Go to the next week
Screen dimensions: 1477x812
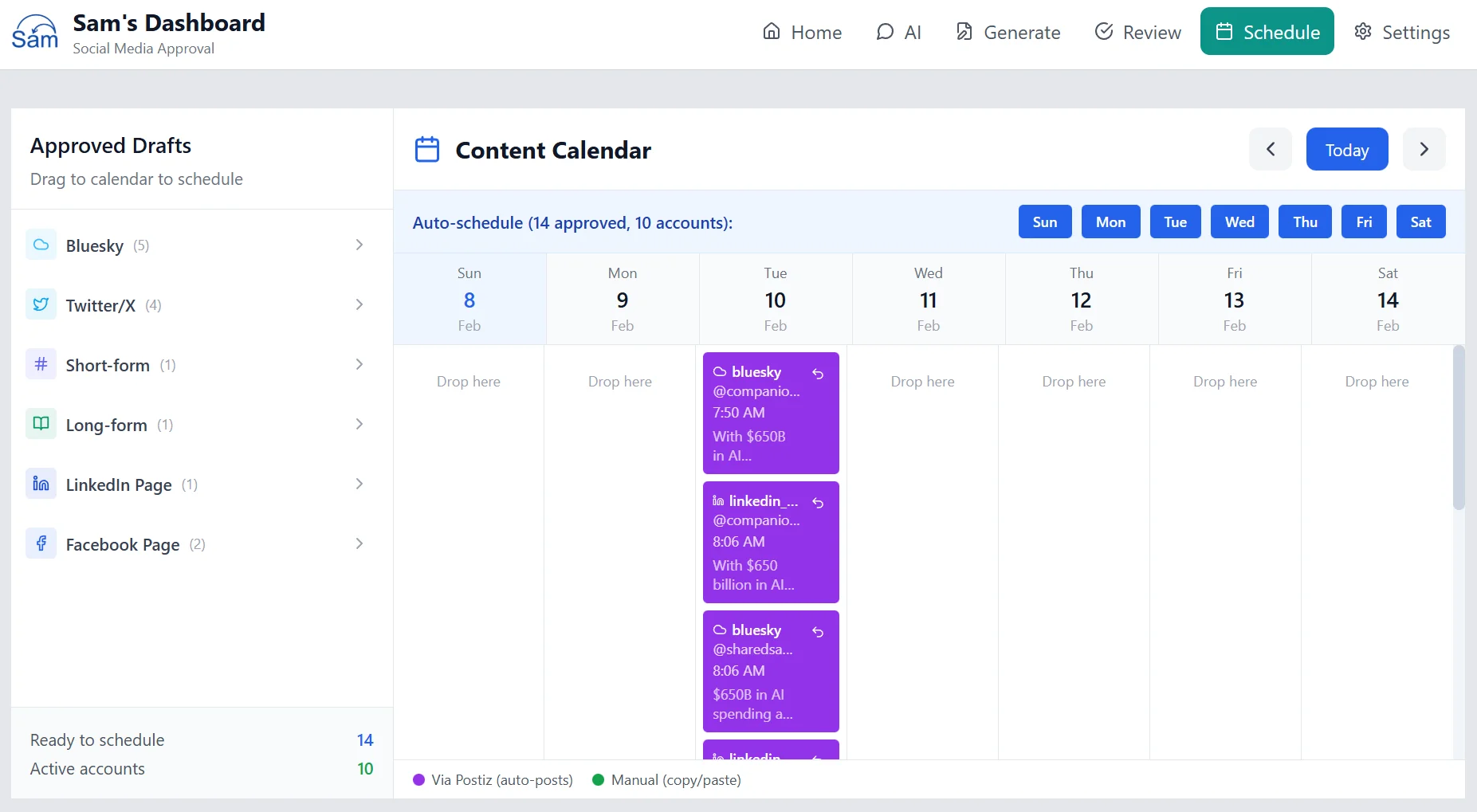[1424, 149]
